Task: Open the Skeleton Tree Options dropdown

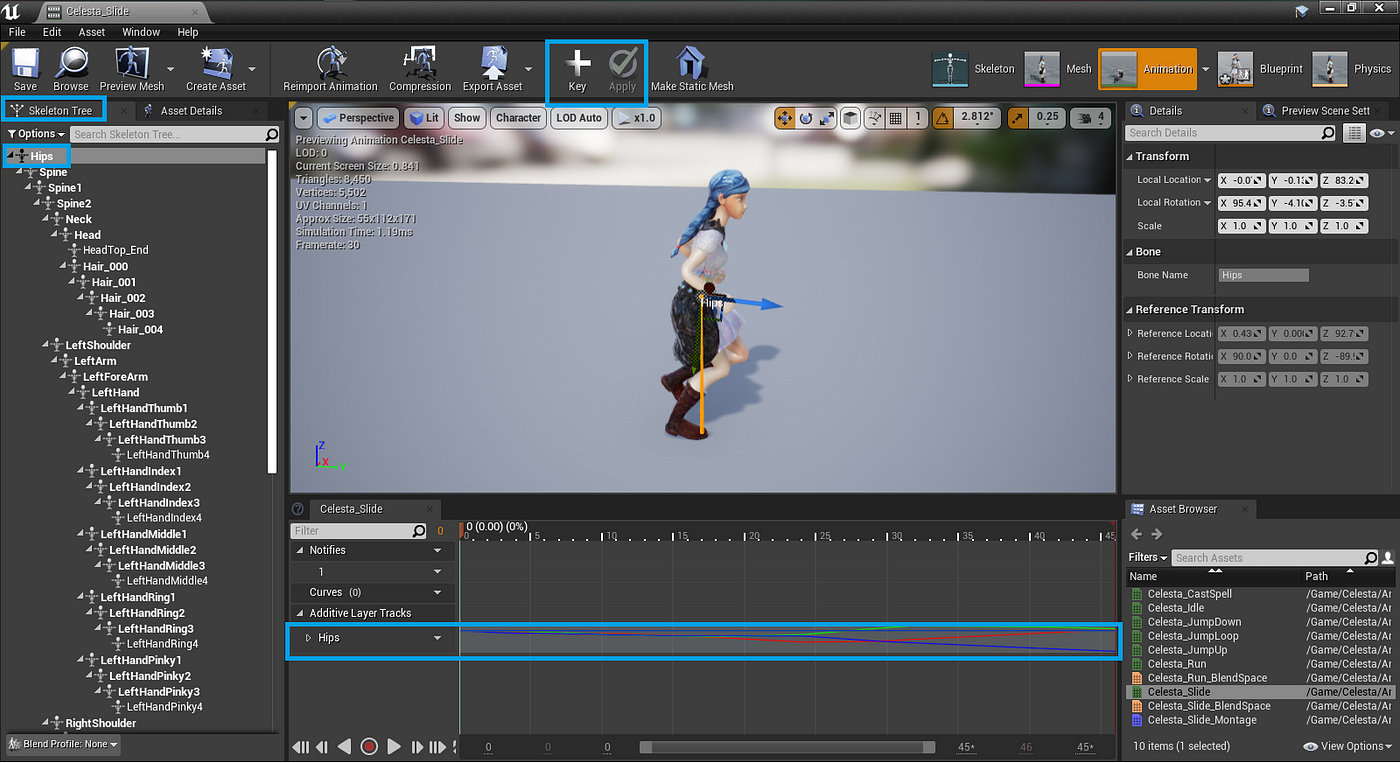Action: [36, 134]
